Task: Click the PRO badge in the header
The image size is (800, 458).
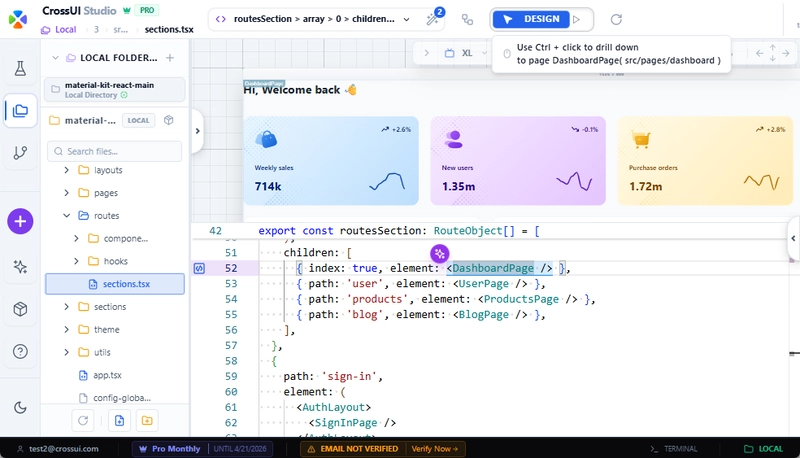Action: coord(147,10)
